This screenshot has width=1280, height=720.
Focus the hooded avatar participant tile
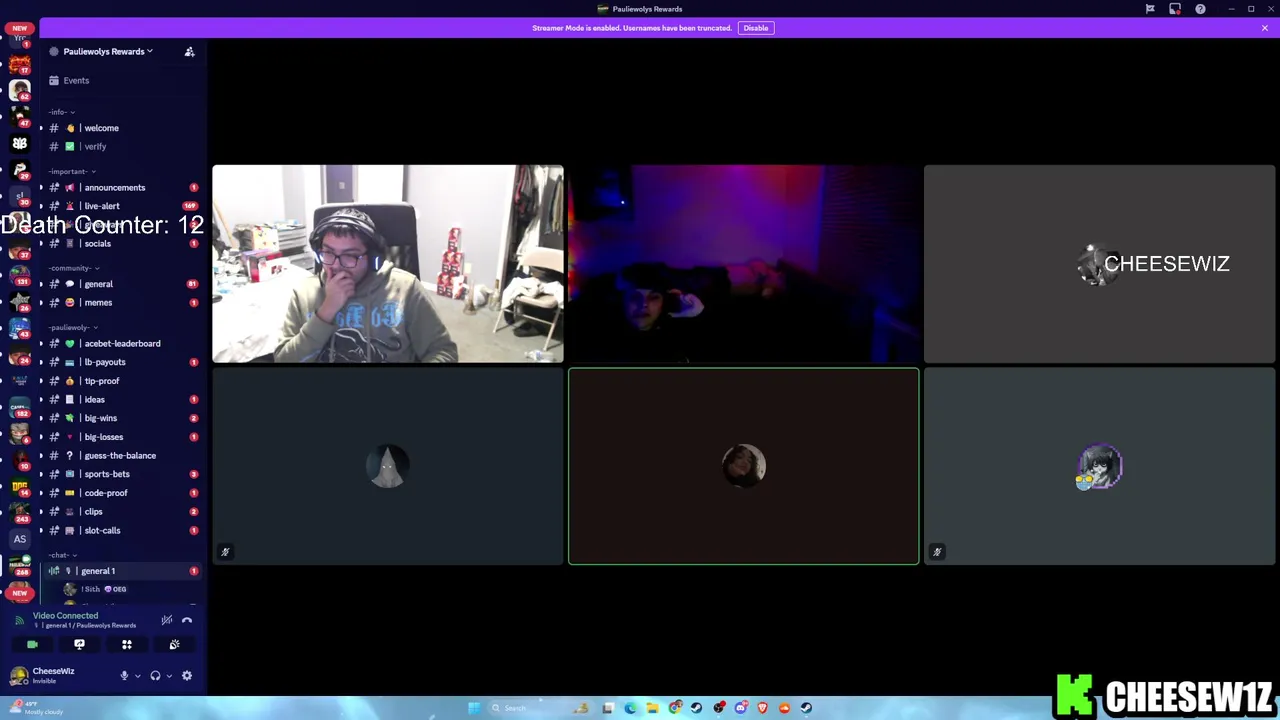coord(388,467)
